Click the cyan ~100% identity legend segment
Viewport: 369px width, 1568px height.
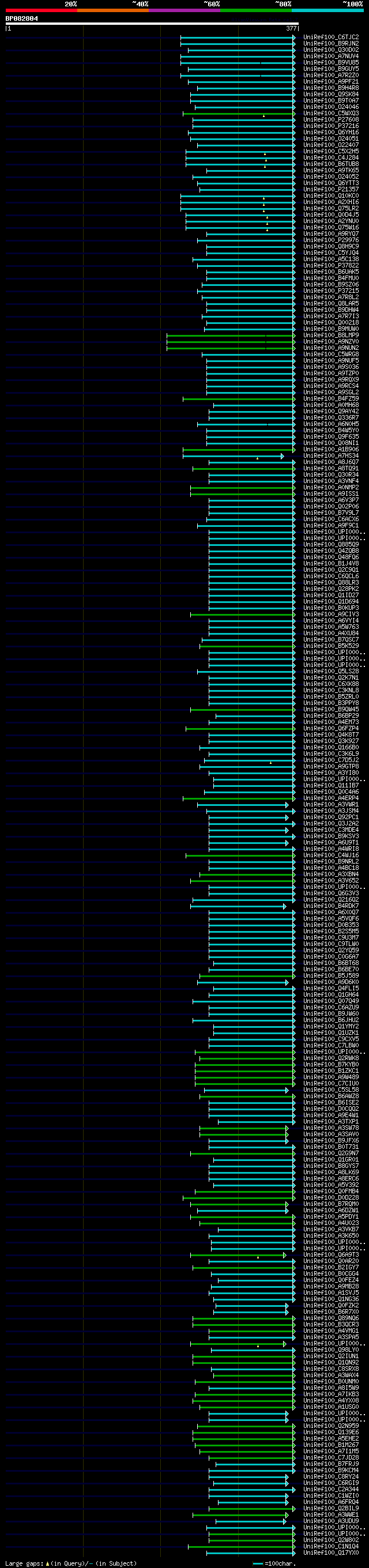(327, 10)
